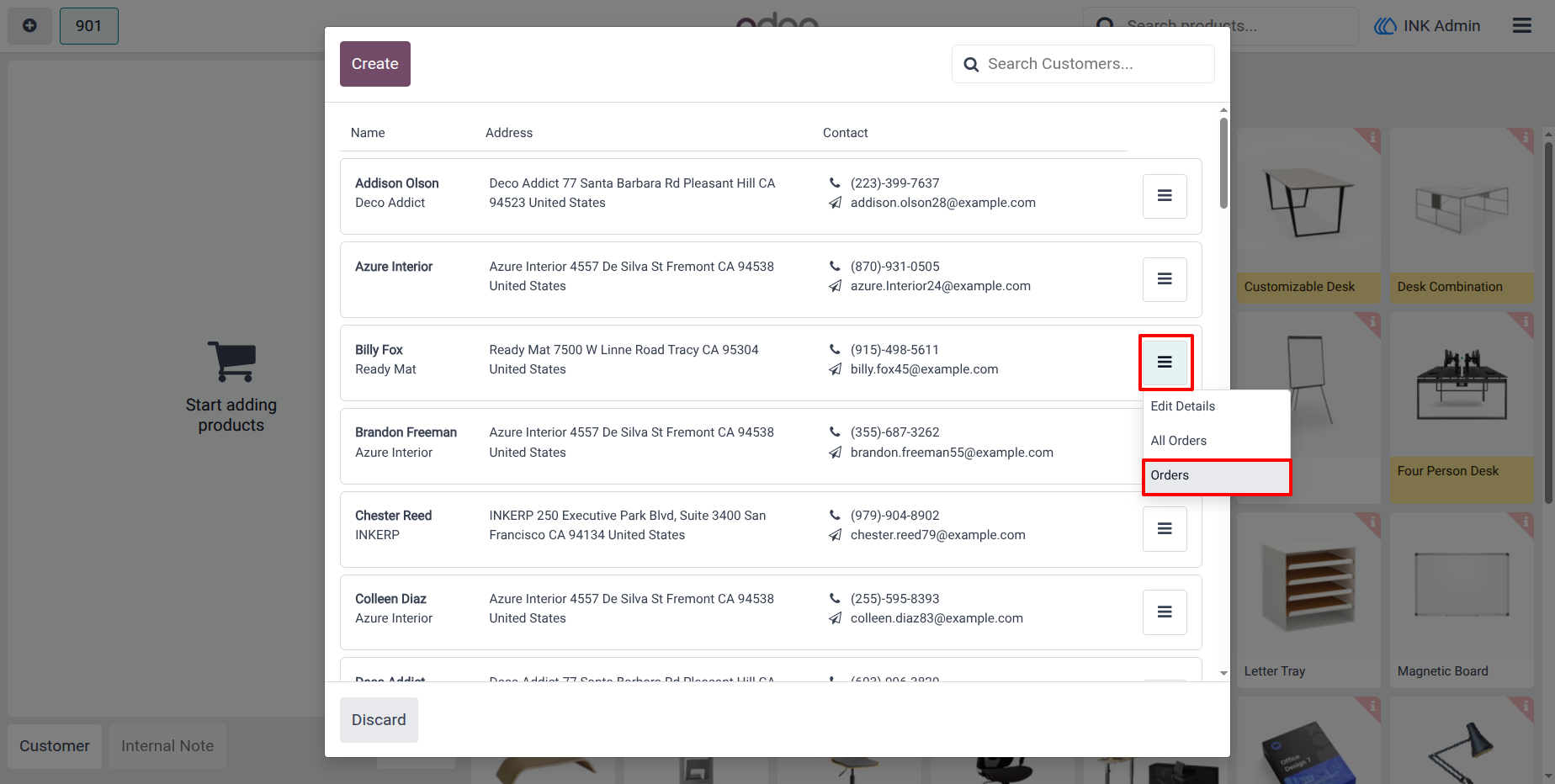The width and height of the screenshot is (1555, 784).
Task: Select the Customizable Desk product
Action: 1308,215
